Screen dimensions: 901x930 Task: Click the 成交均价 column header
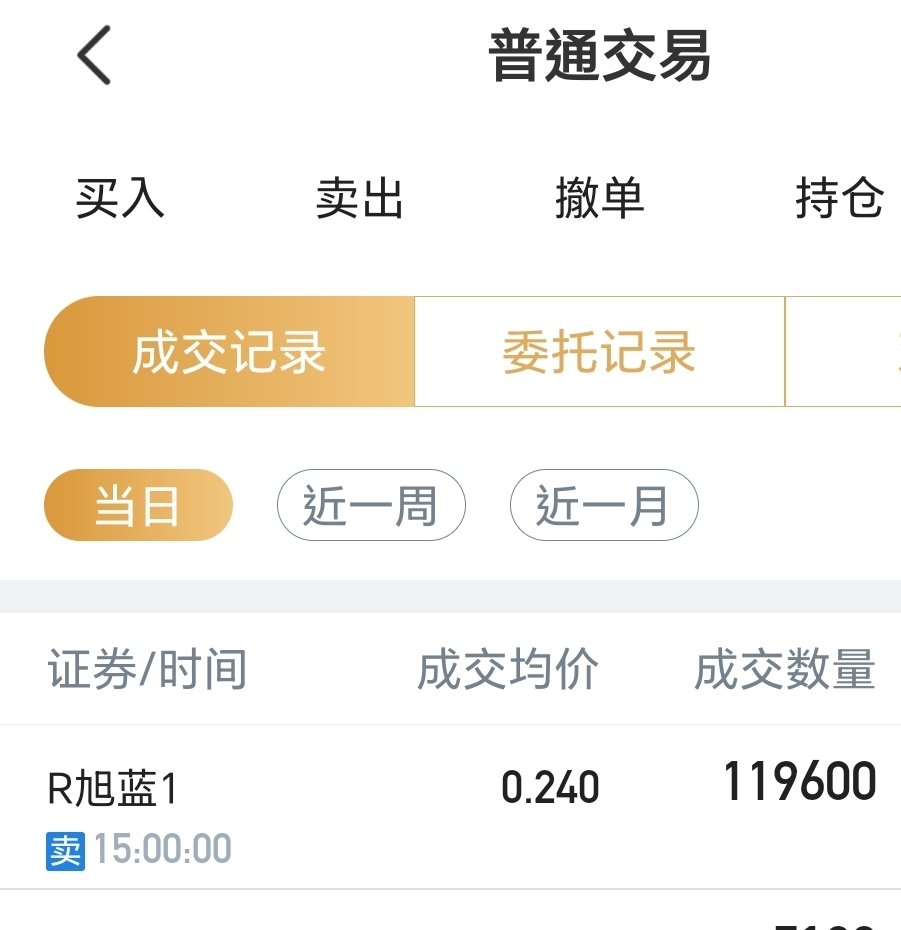[508, 669]
